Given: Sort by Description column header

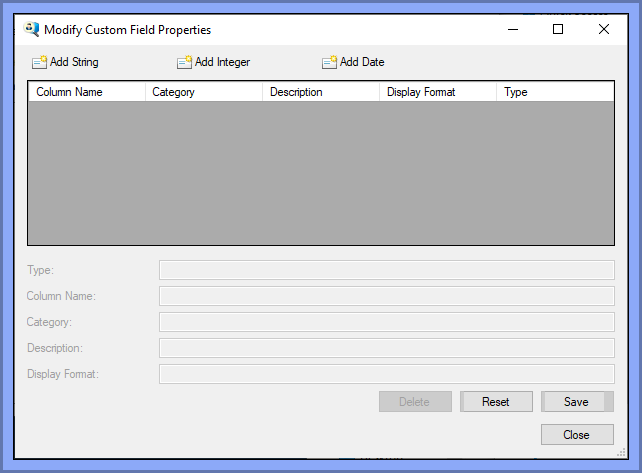Looking at the screenshot, I should (x=321, y=92).
